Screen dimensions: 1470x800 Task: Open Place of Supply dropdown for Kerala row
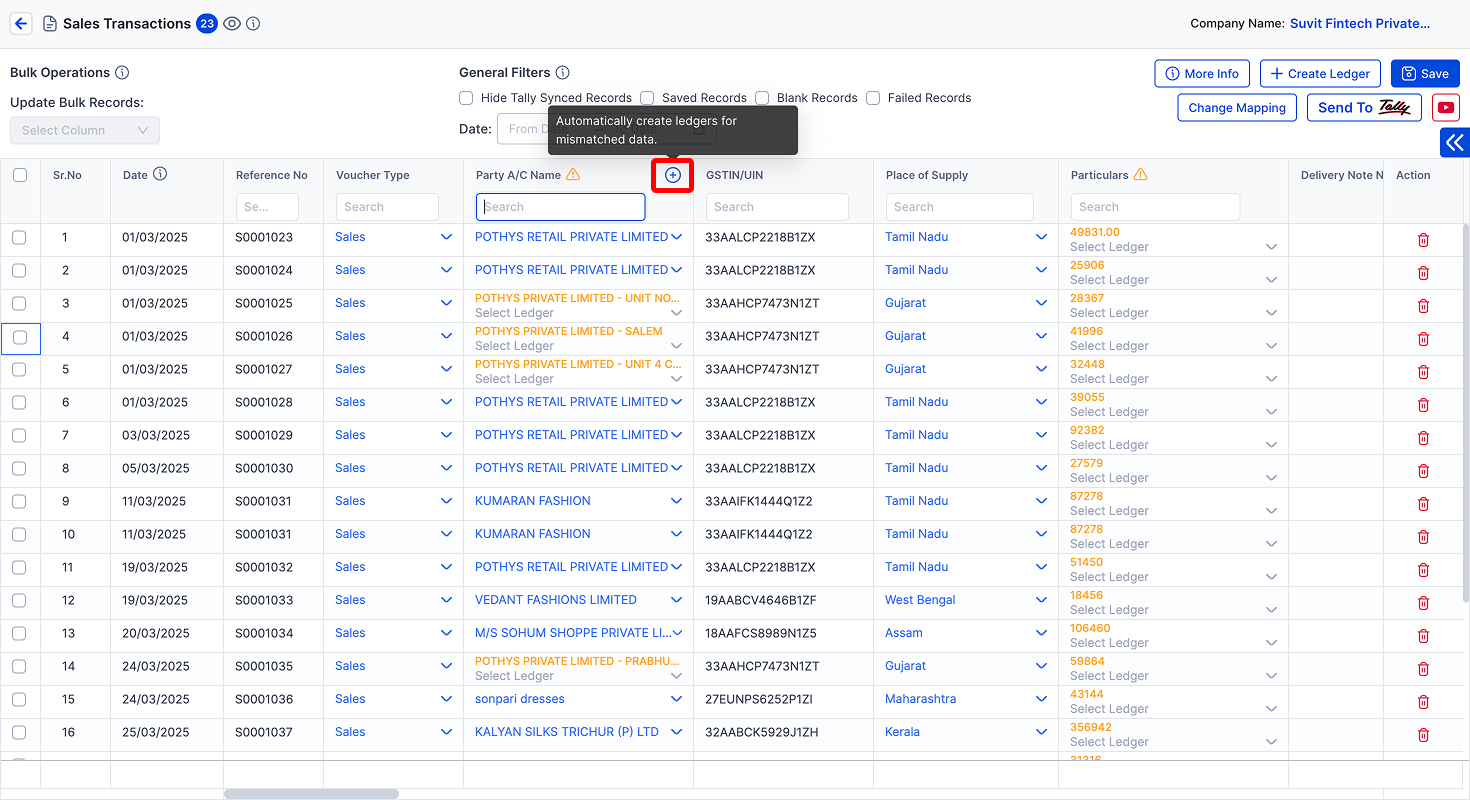click(1042, 732)
